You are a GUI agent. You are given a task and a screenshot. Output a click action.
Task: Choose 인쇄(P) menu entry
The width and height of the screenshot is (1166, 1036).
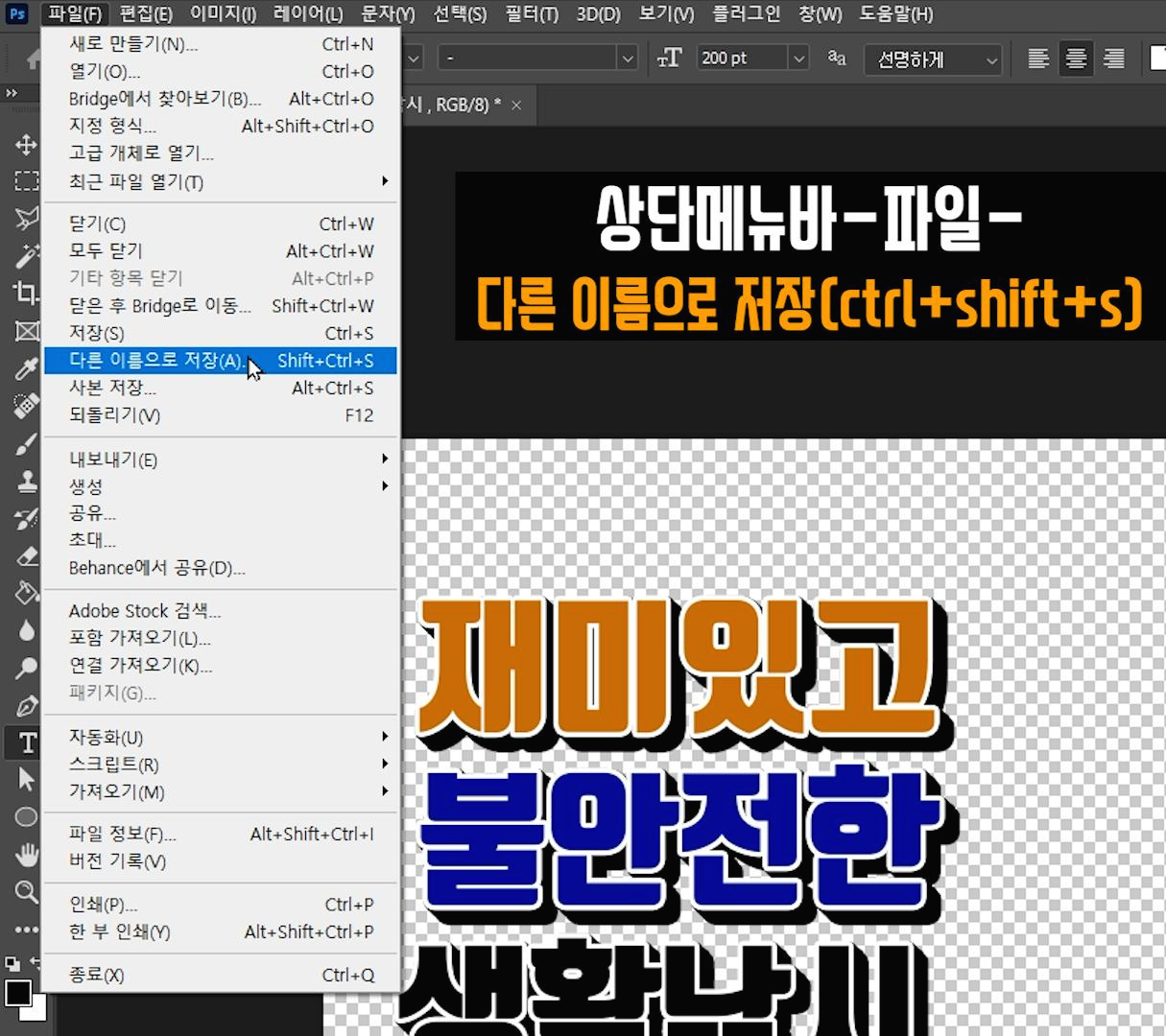pos(220,904)
